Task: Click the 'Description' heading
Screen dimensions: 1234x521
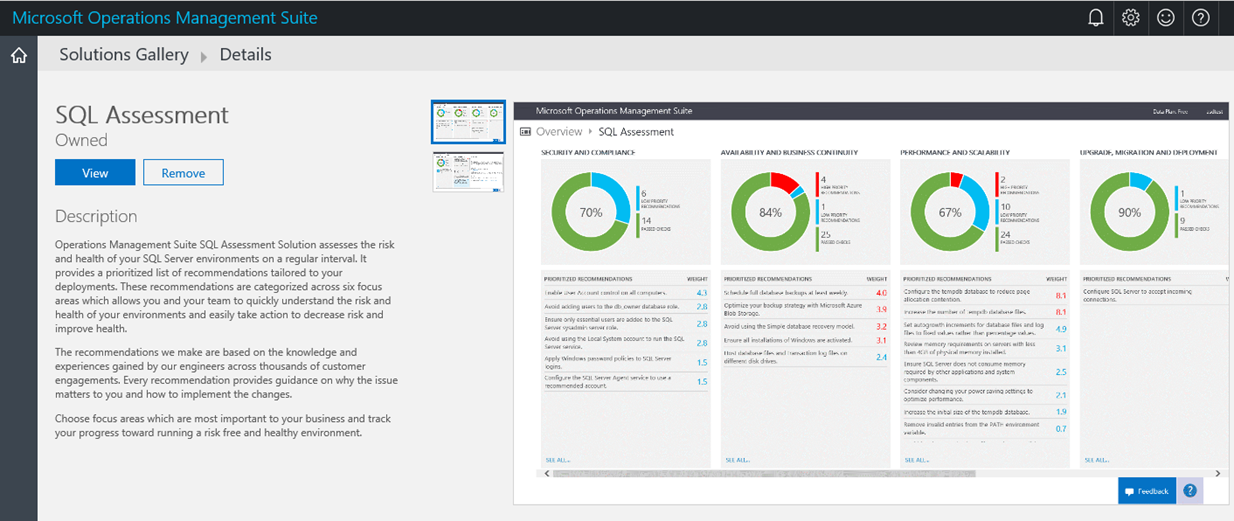Action: [x=96, y=216]
